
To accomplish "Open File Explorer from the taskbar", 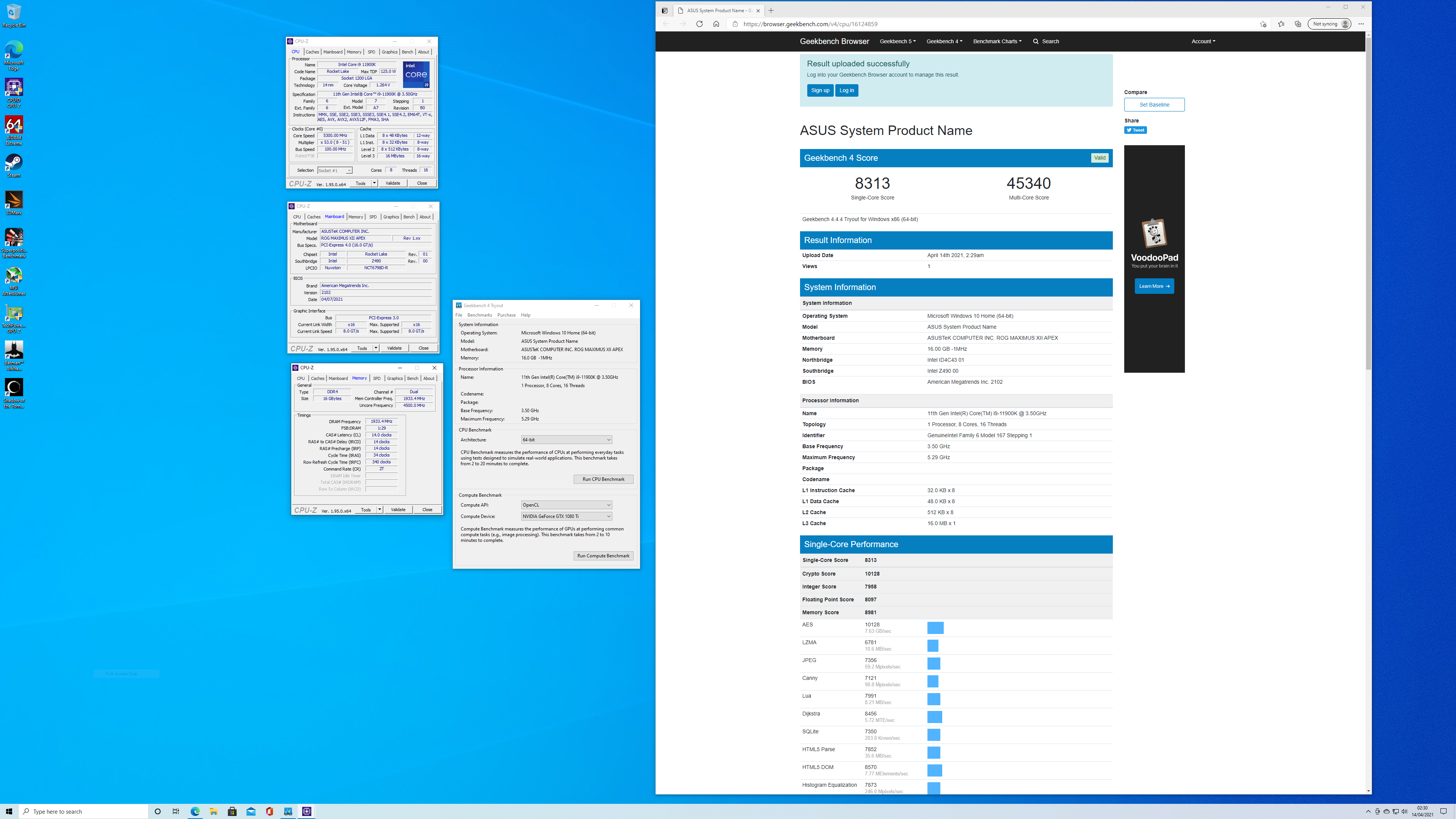I will coord(213,811).
